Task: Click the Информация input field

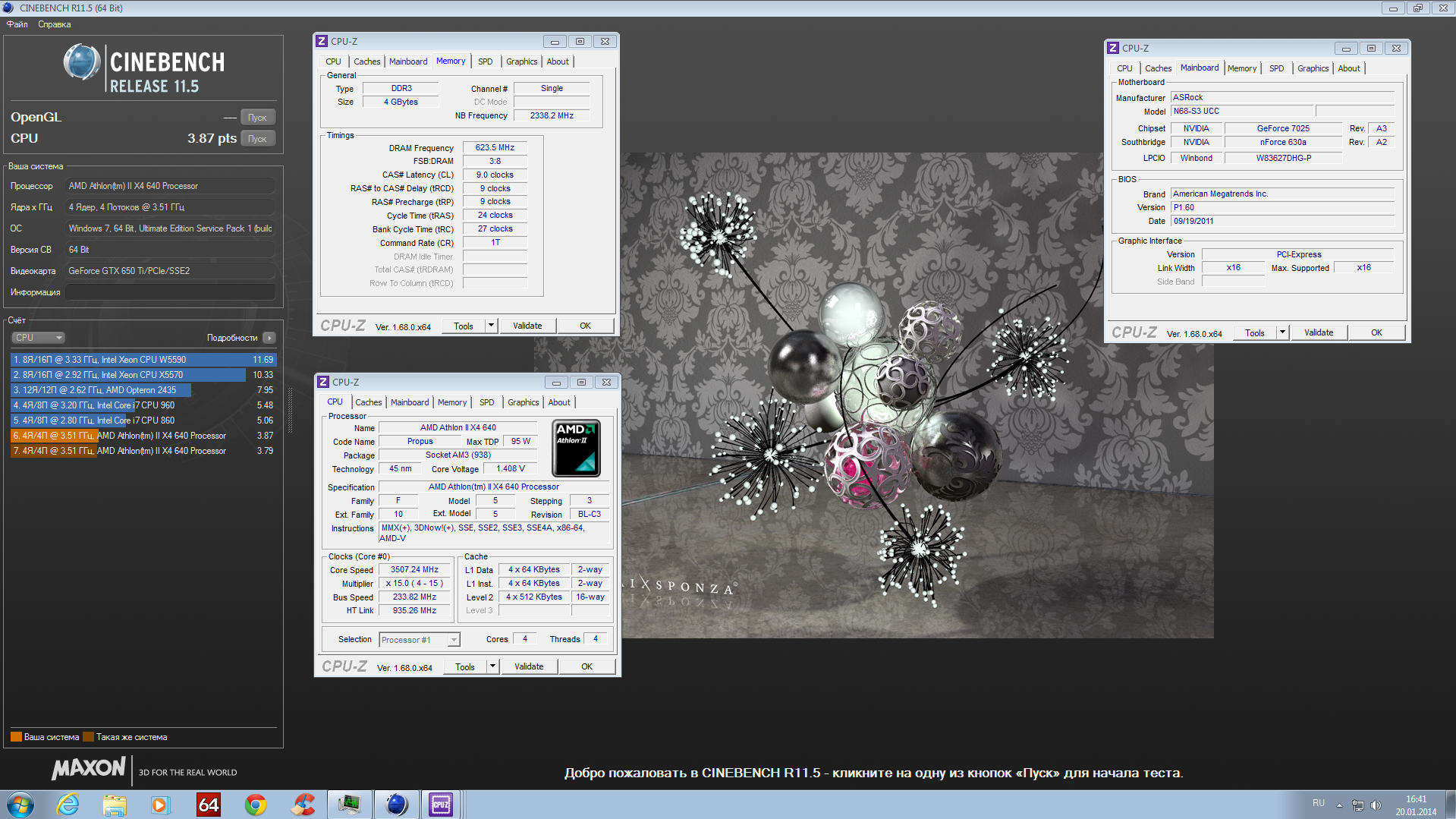Action: pyautogui.click(x=170, y=292)
